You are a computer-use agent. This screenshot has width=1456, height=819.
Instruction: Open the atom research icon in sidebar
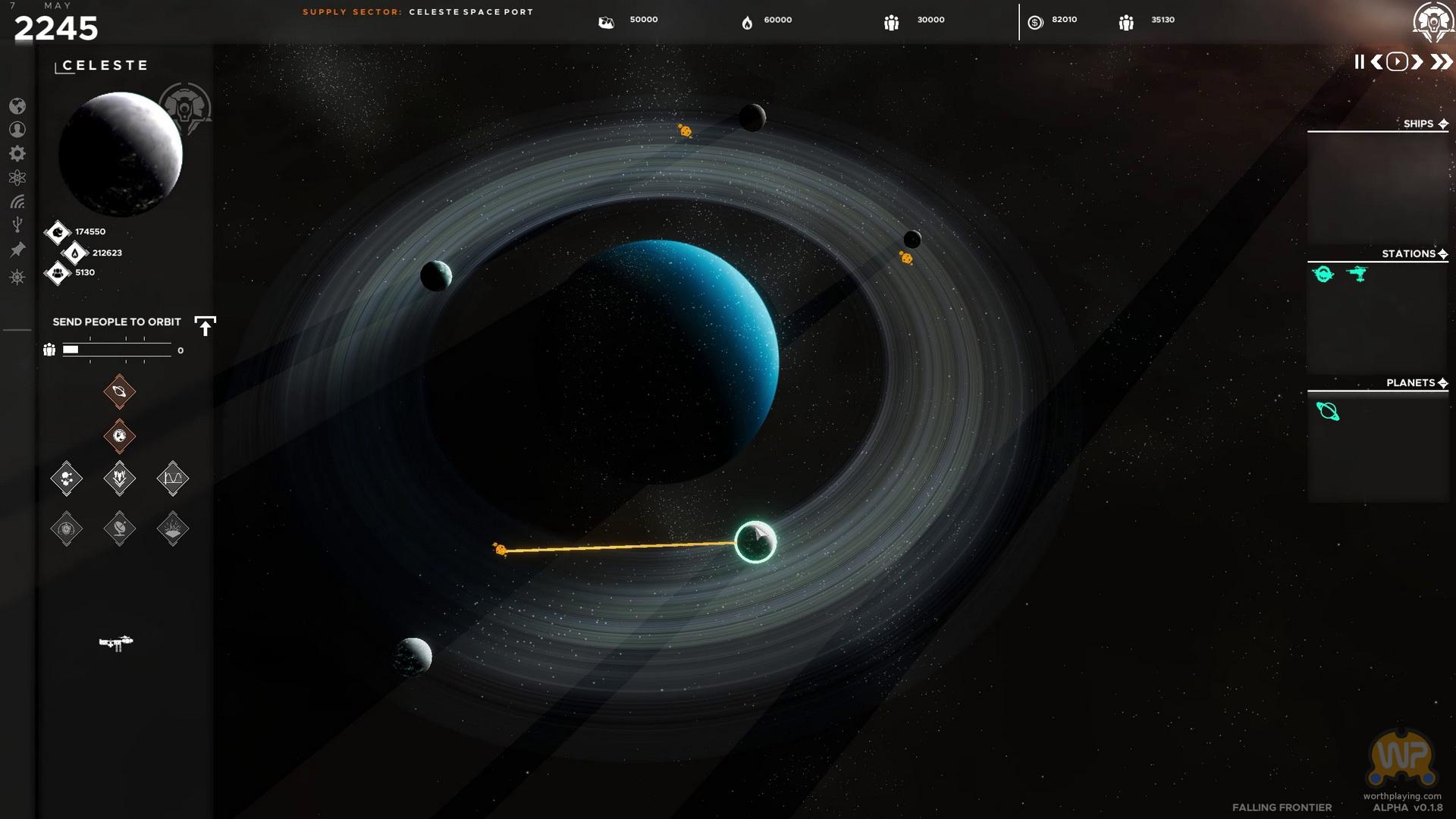(x=17, y=177)
